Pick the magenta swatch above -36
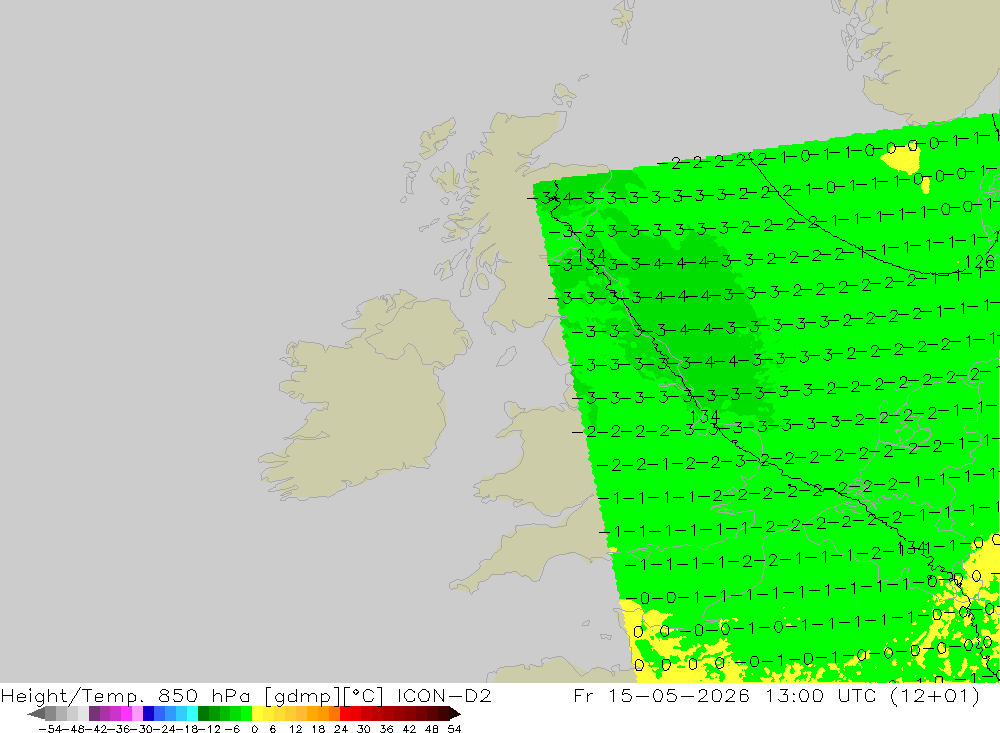The height and width of the screenshot is (733, 1000). [127, 713]
